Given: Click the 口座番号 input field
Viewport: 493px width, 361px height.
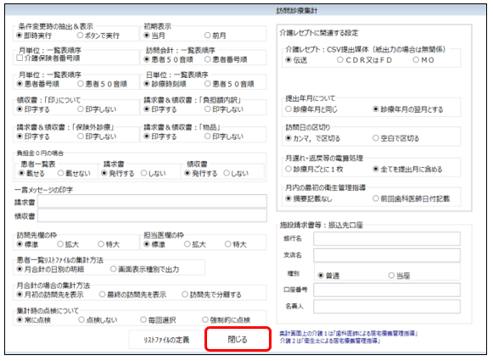Looking at the screenshot, I should (387, 290).
